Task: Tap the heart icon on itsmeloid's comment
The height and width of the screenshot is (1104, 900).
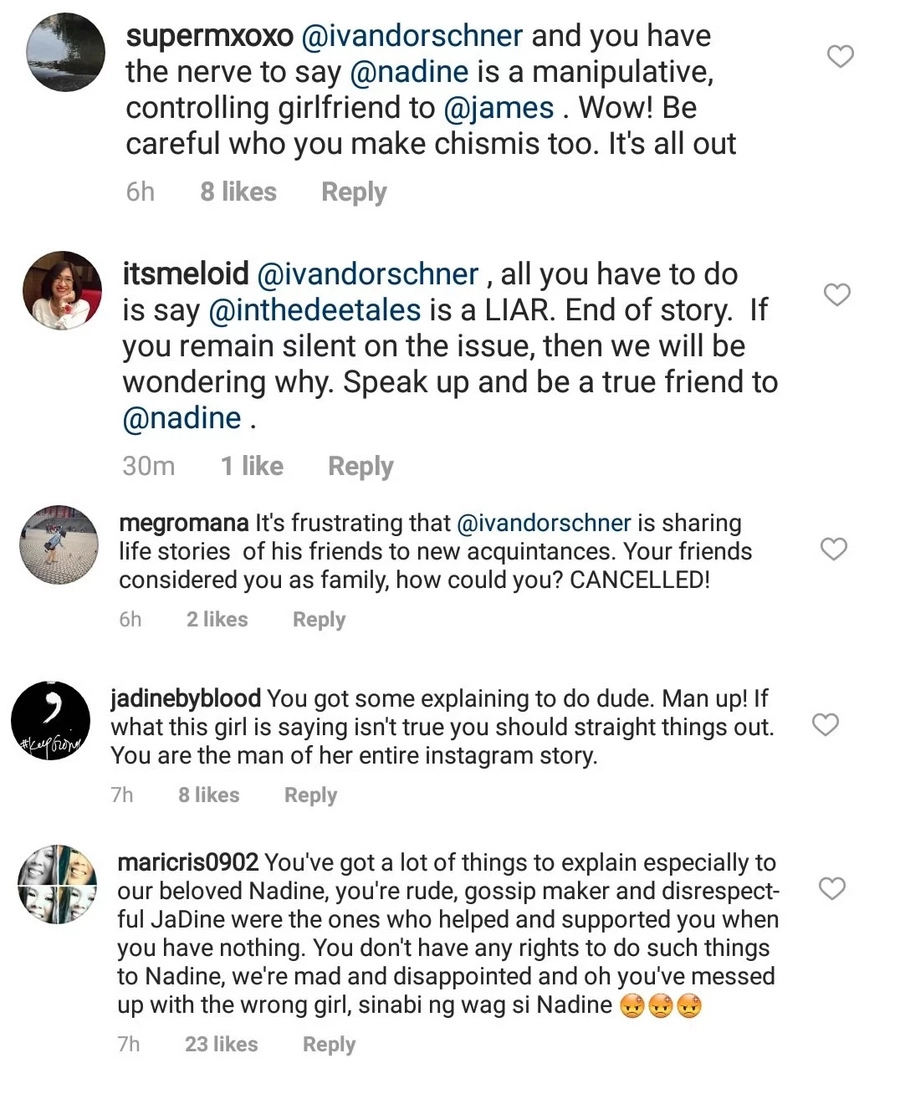Action: 837,294
